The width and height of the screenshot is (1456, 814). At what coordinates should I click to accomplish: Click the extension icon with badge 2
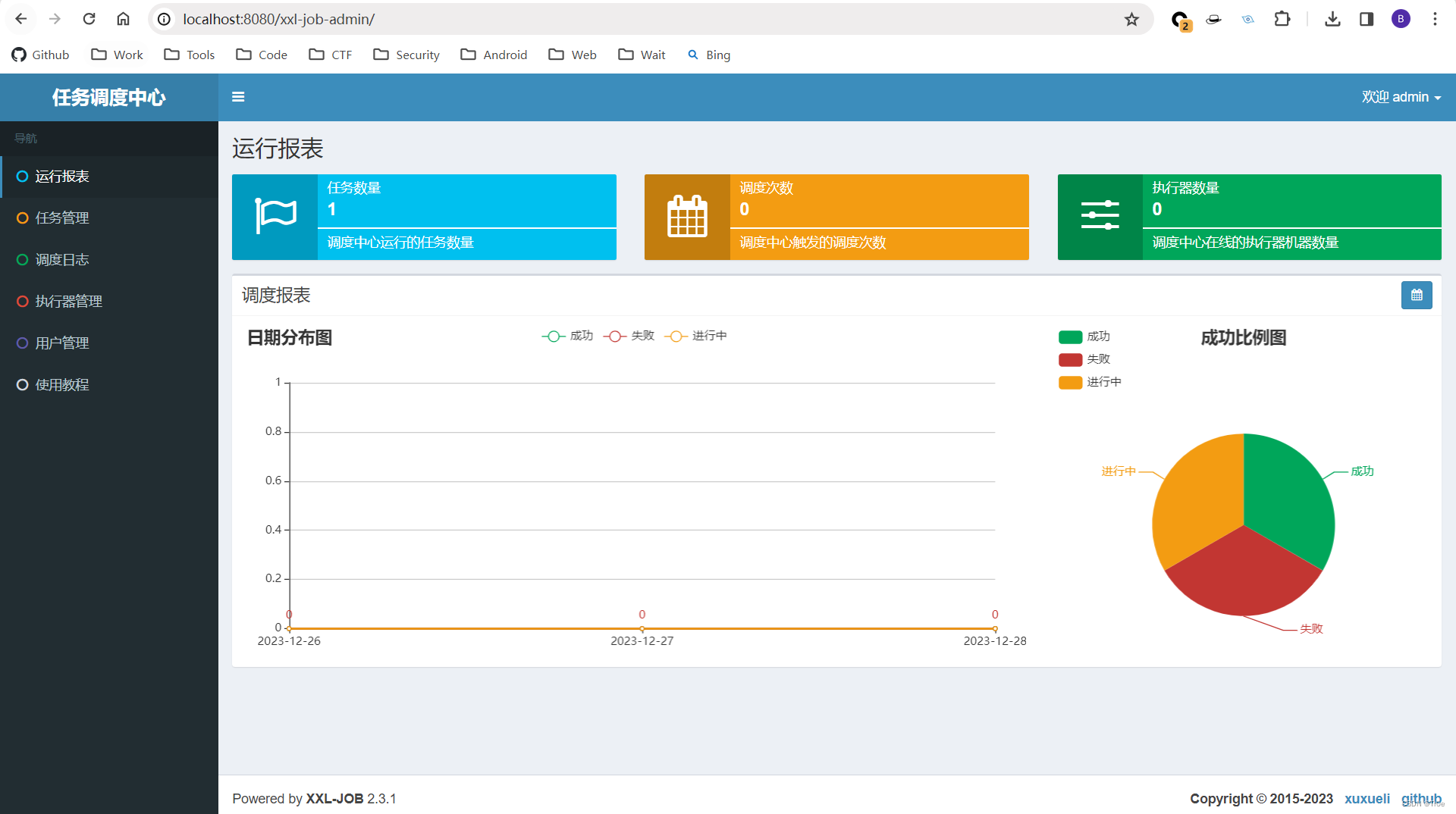click(1181, 20)
